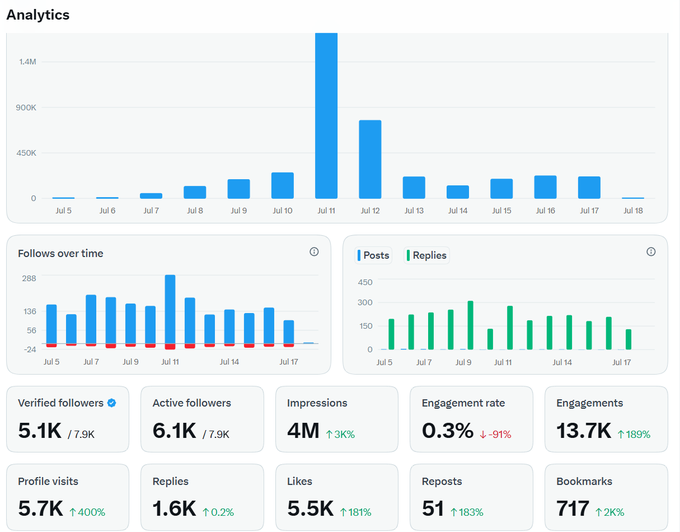Open info icon on Posts and Replies chart
Image resolution: width=680 pixels, height=532 pixels.
tap(651, 252)
